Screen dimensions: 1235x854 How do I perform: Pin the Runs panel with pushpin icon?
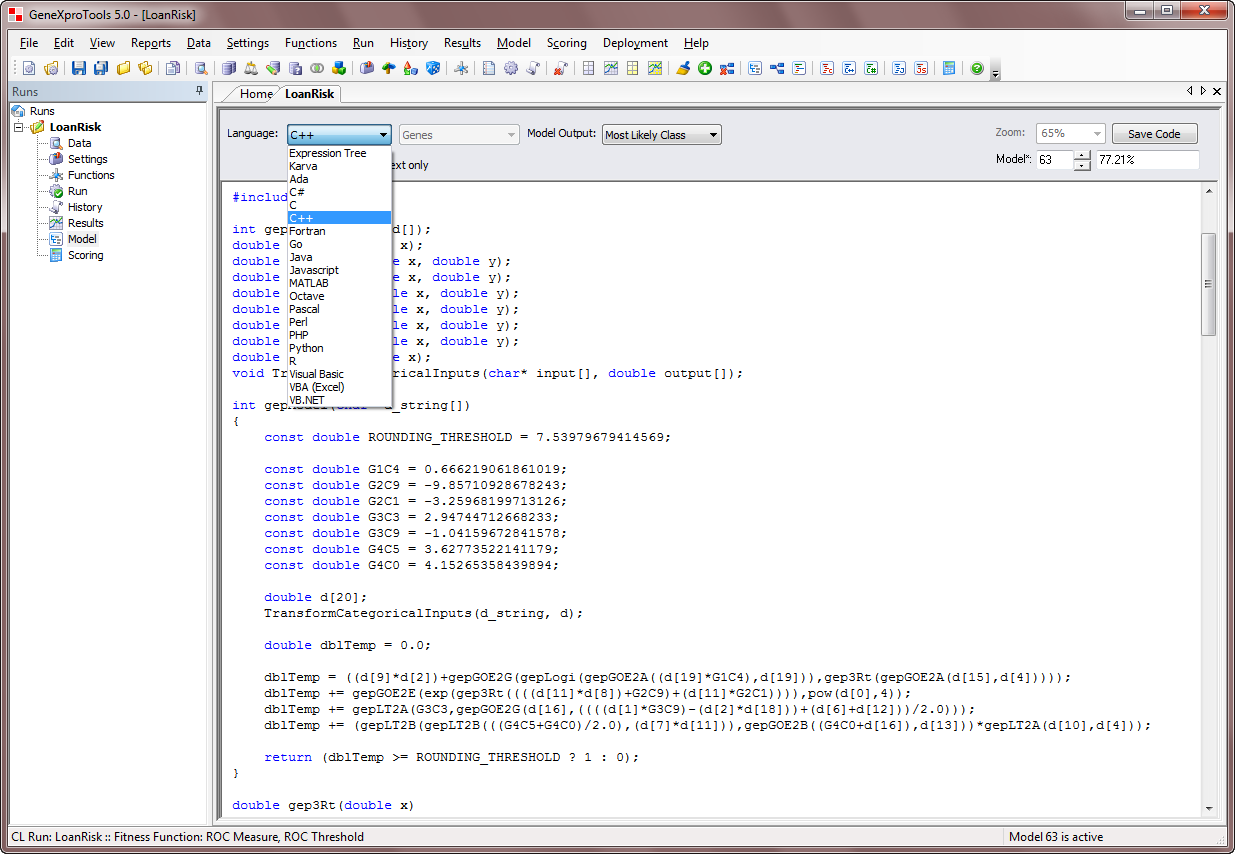(199, 91)
